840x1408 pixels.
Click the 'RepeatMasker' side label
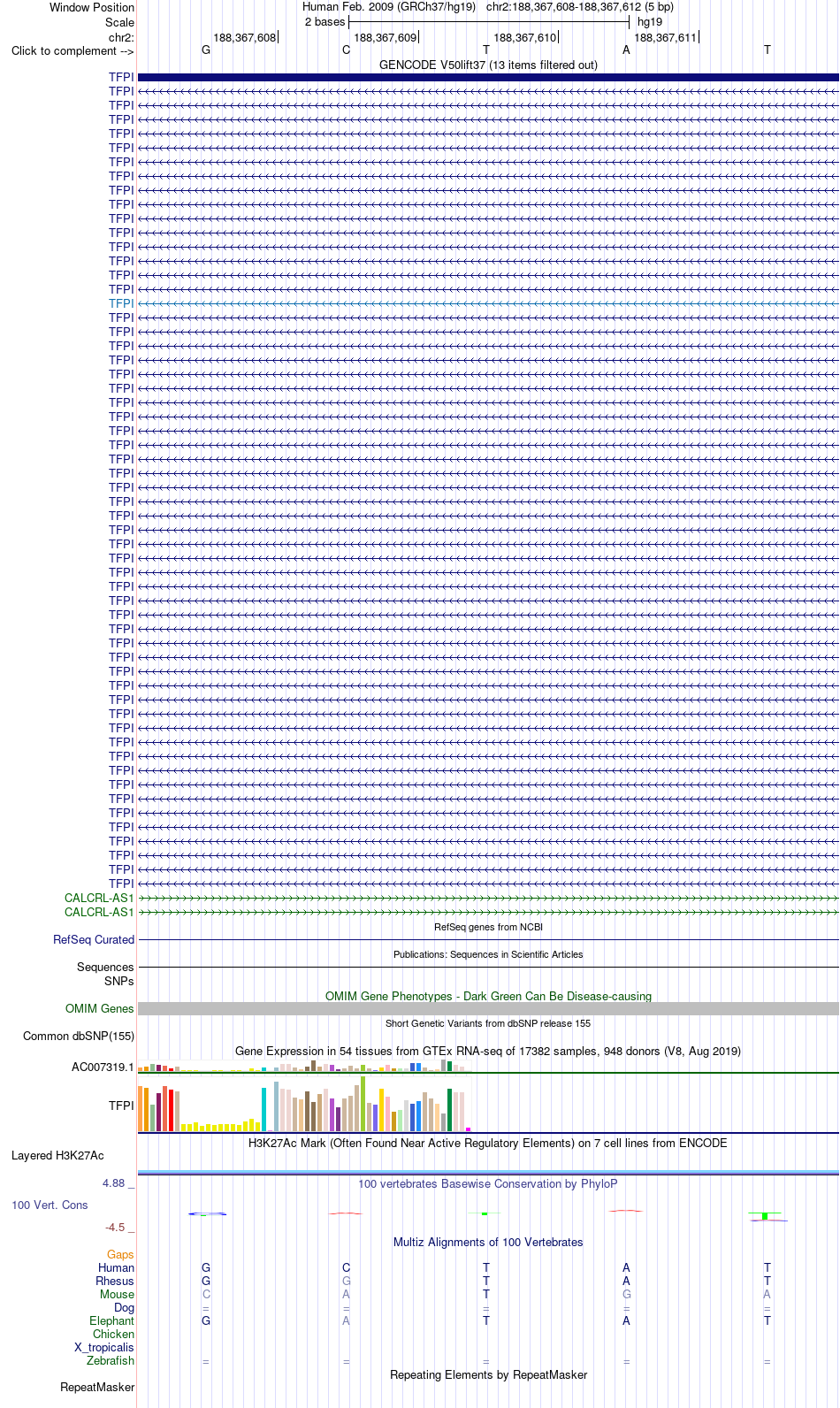(x=97, y=1387)
